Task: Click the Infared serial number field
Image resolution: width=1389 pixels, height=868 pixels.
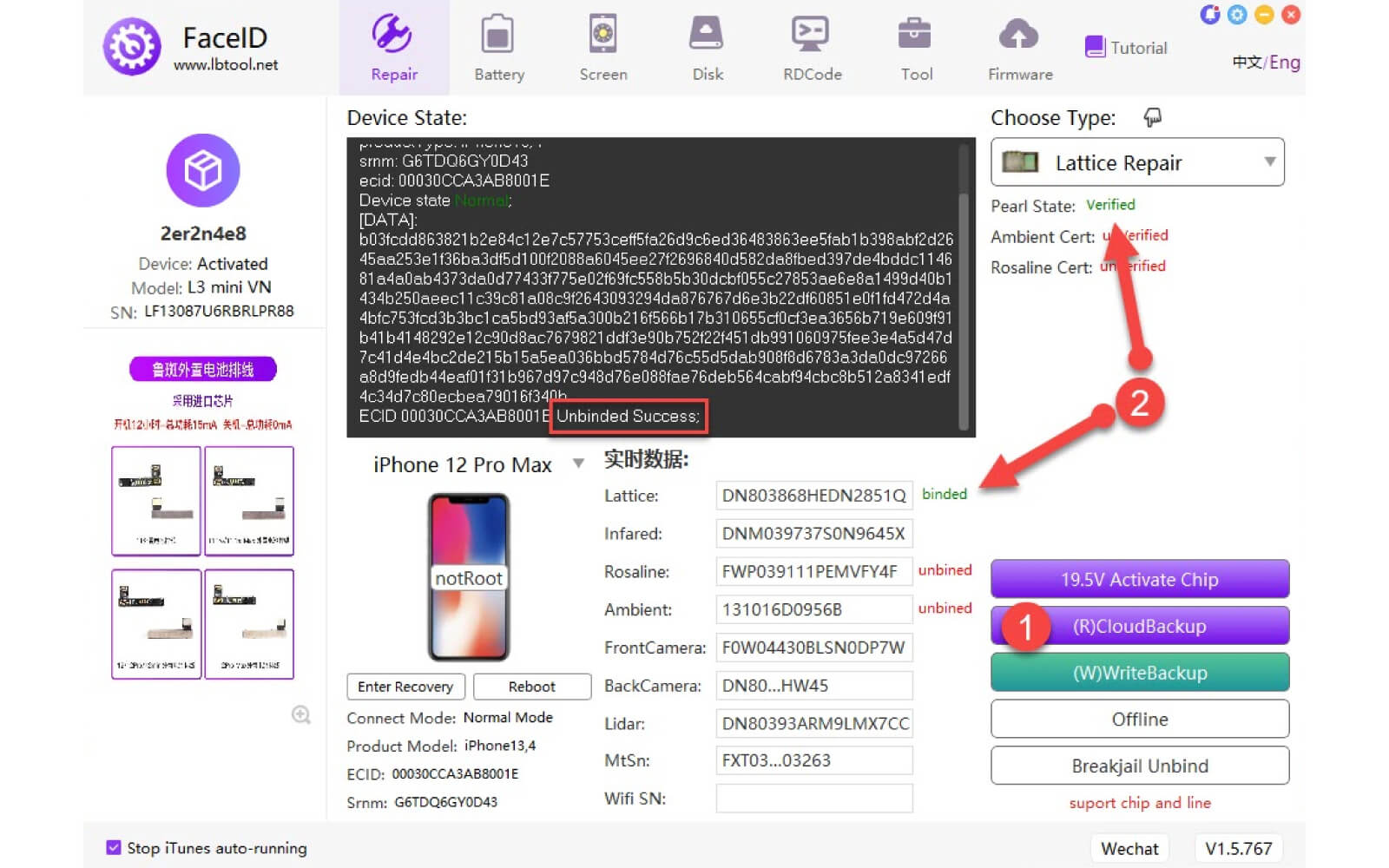Action: [814, 534]
